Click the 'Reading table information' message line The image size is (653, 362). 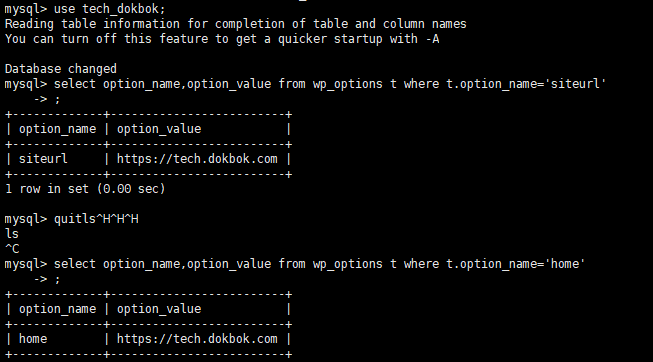pyautogui.click(x=235, y=24)
